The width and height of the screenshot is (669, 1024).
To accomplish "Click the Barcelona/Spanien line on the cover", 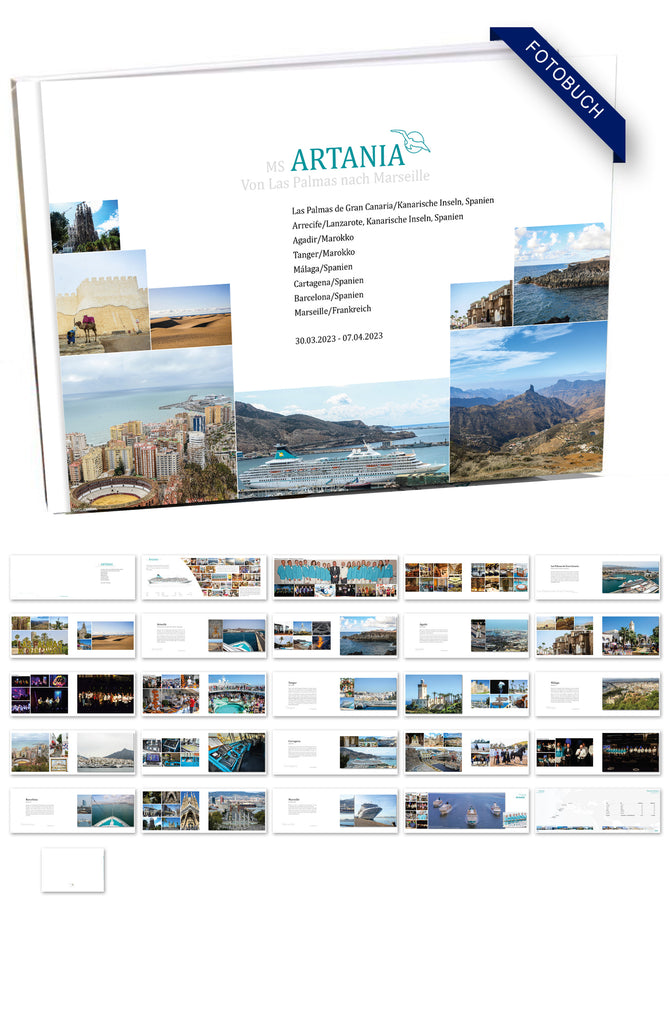I will click(327, 297).
